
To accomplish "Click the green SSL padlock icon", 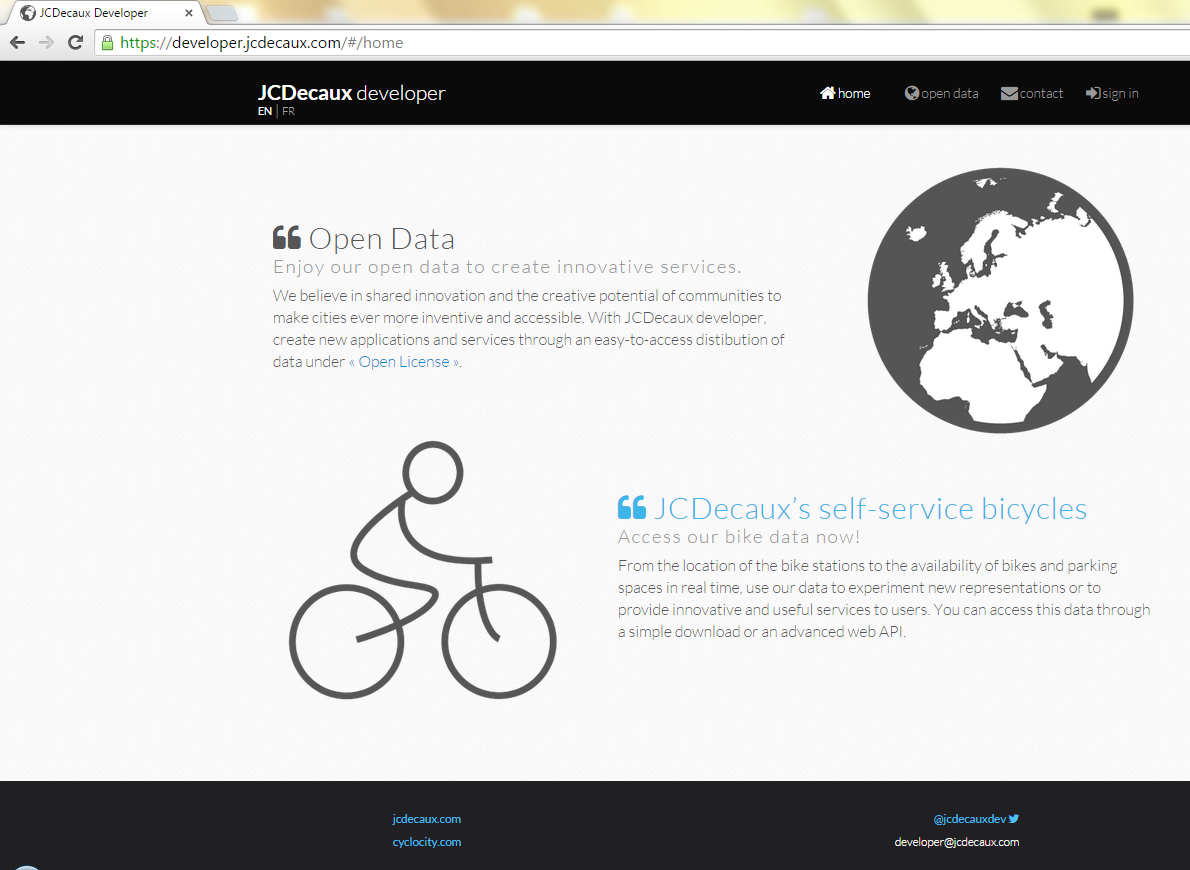I will tap(108, 43).
